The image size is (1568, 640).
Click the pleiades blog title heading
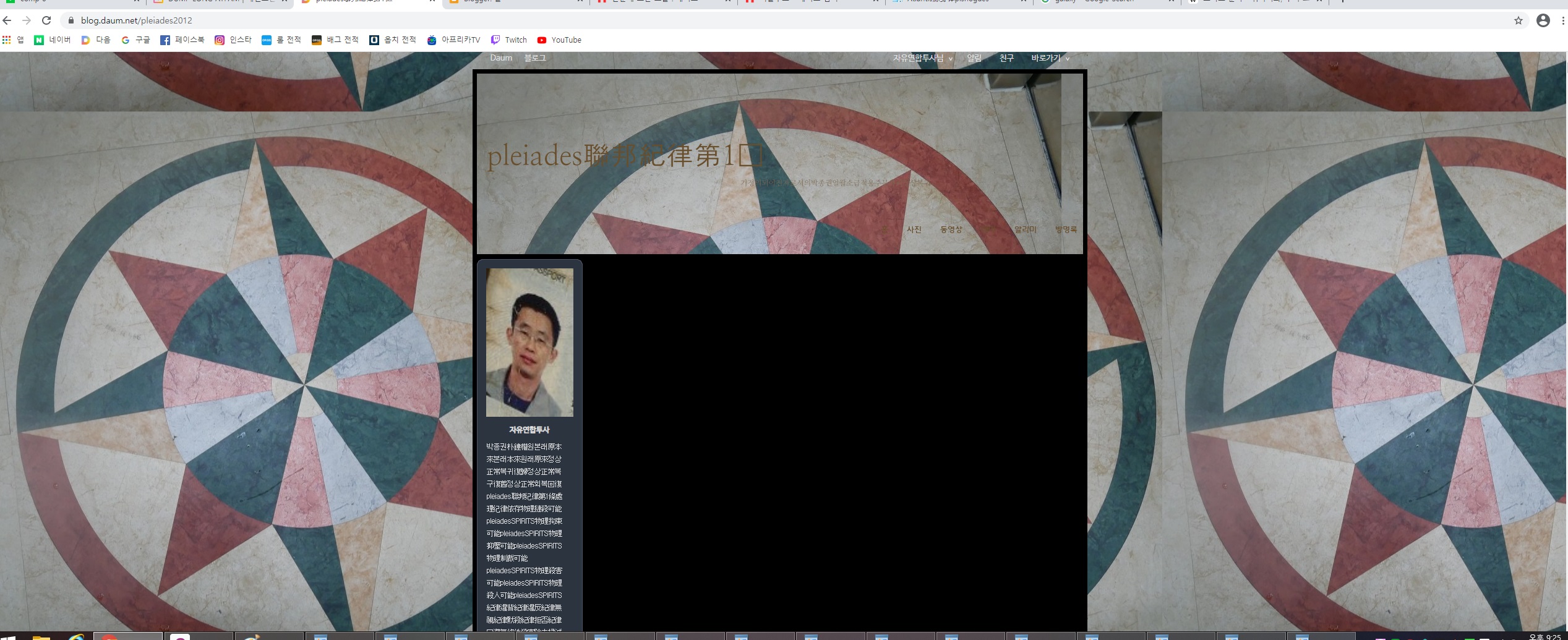point(625,155)
